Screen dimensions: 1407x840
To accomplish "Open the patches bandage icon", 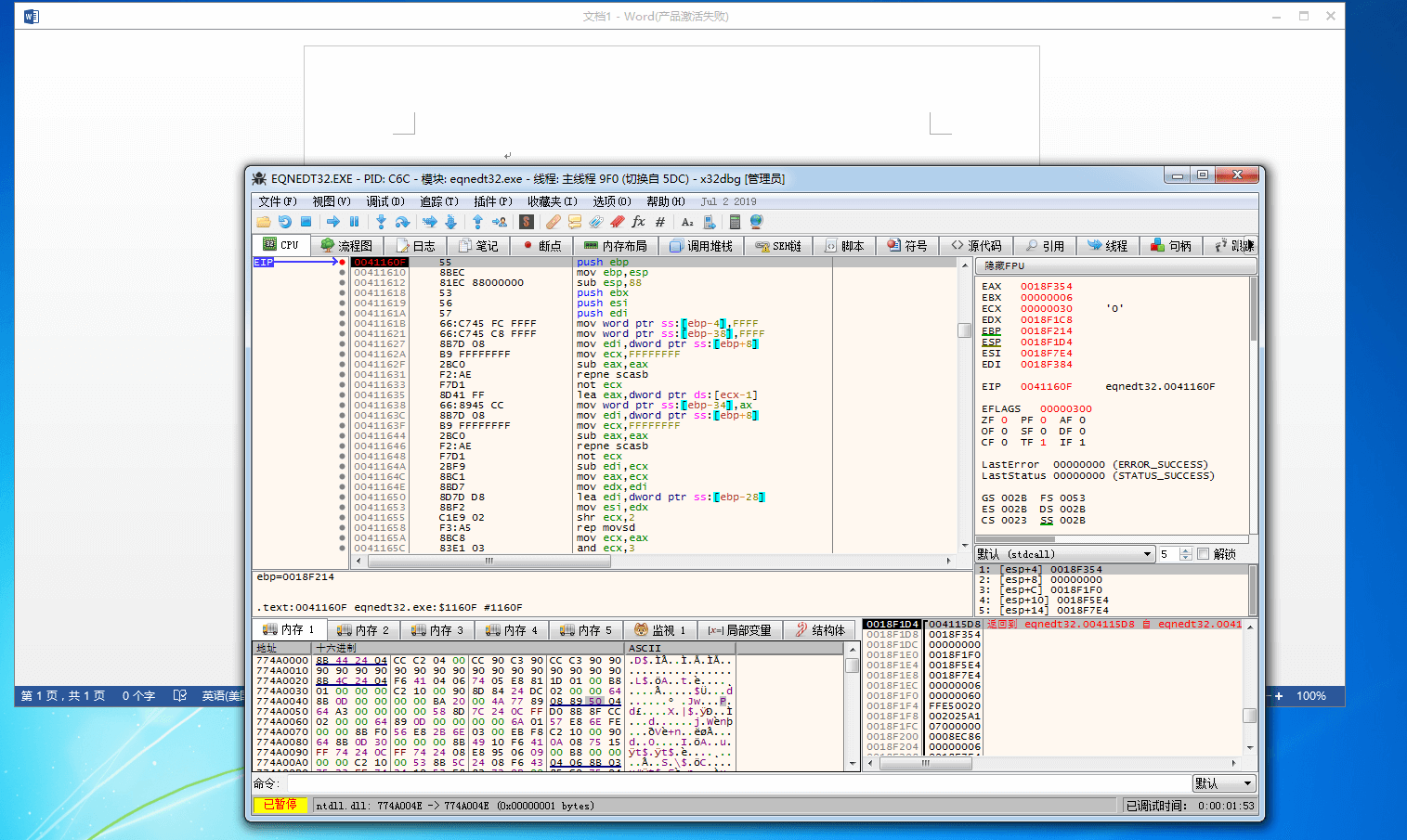I will [553, 222].
